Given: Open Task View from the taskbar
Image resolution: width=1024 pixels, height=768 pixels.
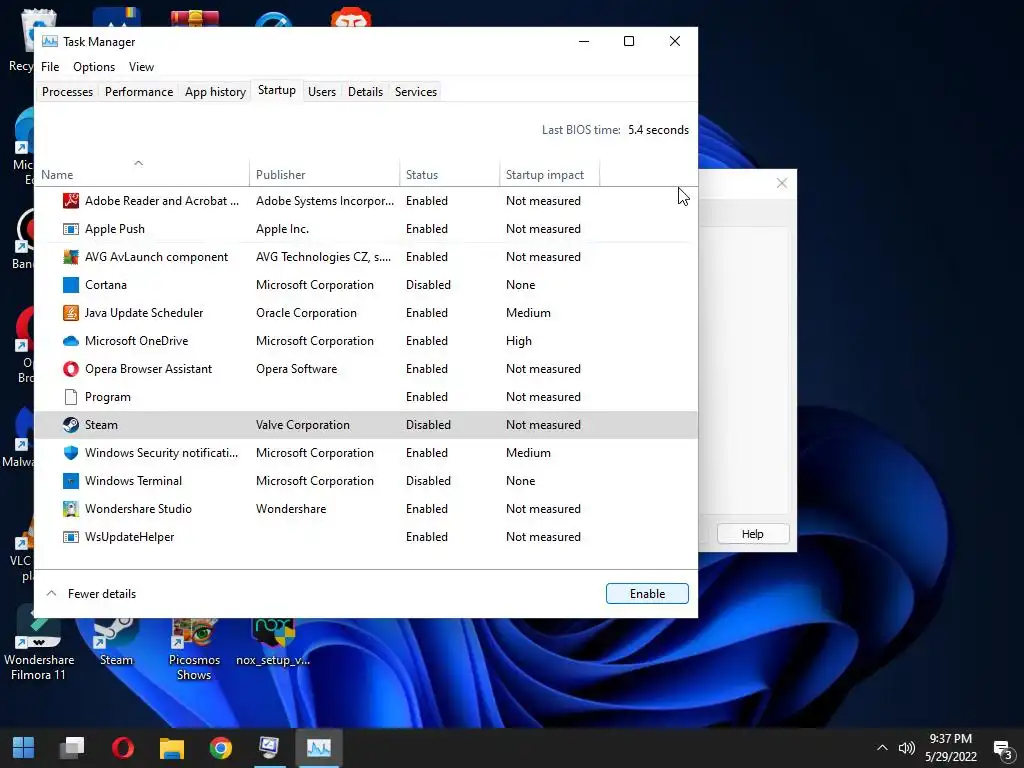Looking at the screenshot, I should click(x=72, y=748).
